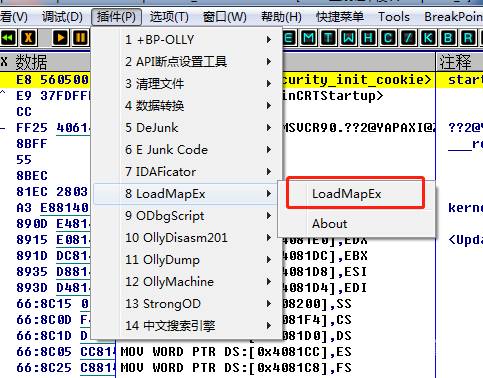Open the BreakPoint menu
The image size is (483, 378).
click(453, 17)
